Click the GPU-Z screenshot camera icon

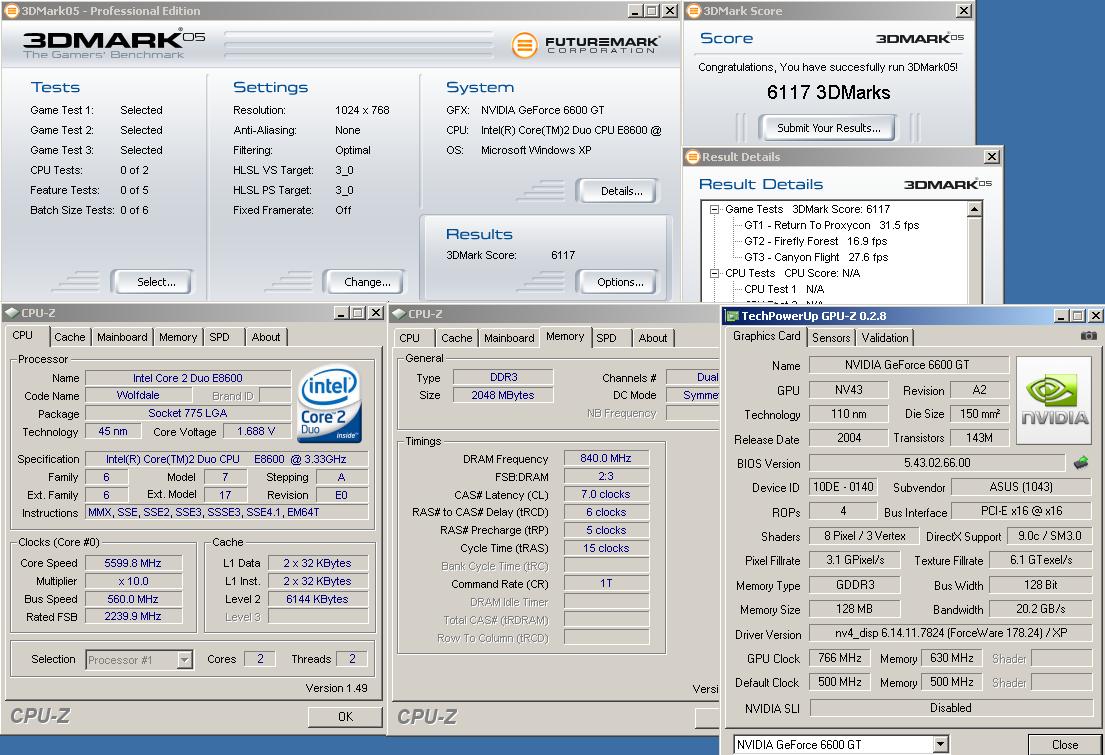click(x=1088, y=336)
